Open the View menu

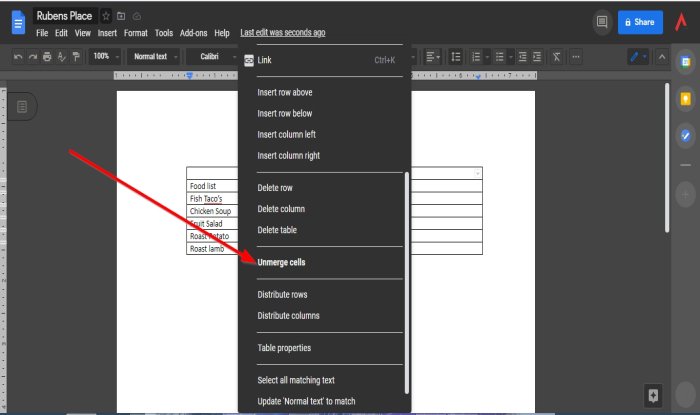(83, 33)
